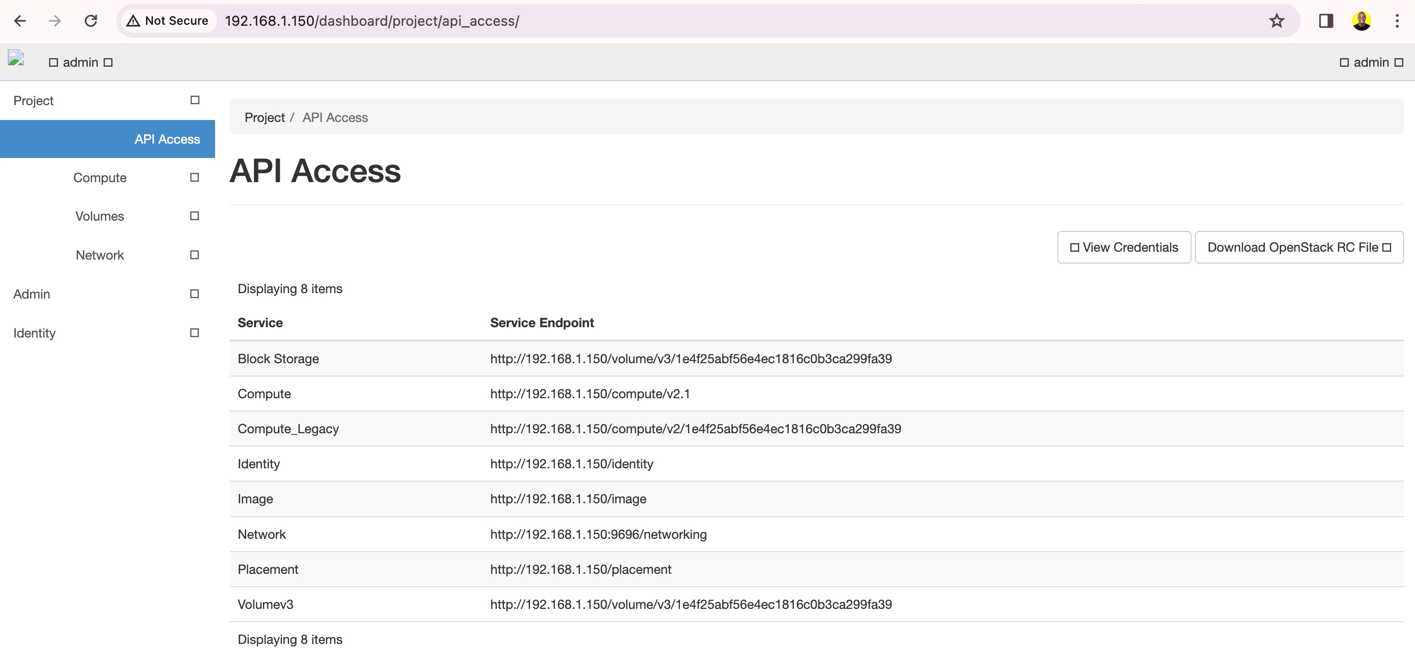Screen dimensions: 1415x665
Task: Select API Access in the sidebar
Action: tap(167, 139)
